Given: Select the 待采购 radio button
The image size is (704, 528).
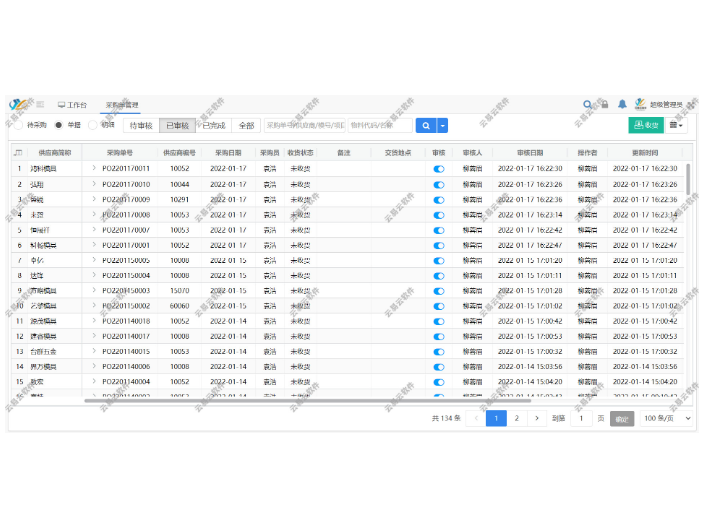Looking at the screenshot, I should pos(18,125).
